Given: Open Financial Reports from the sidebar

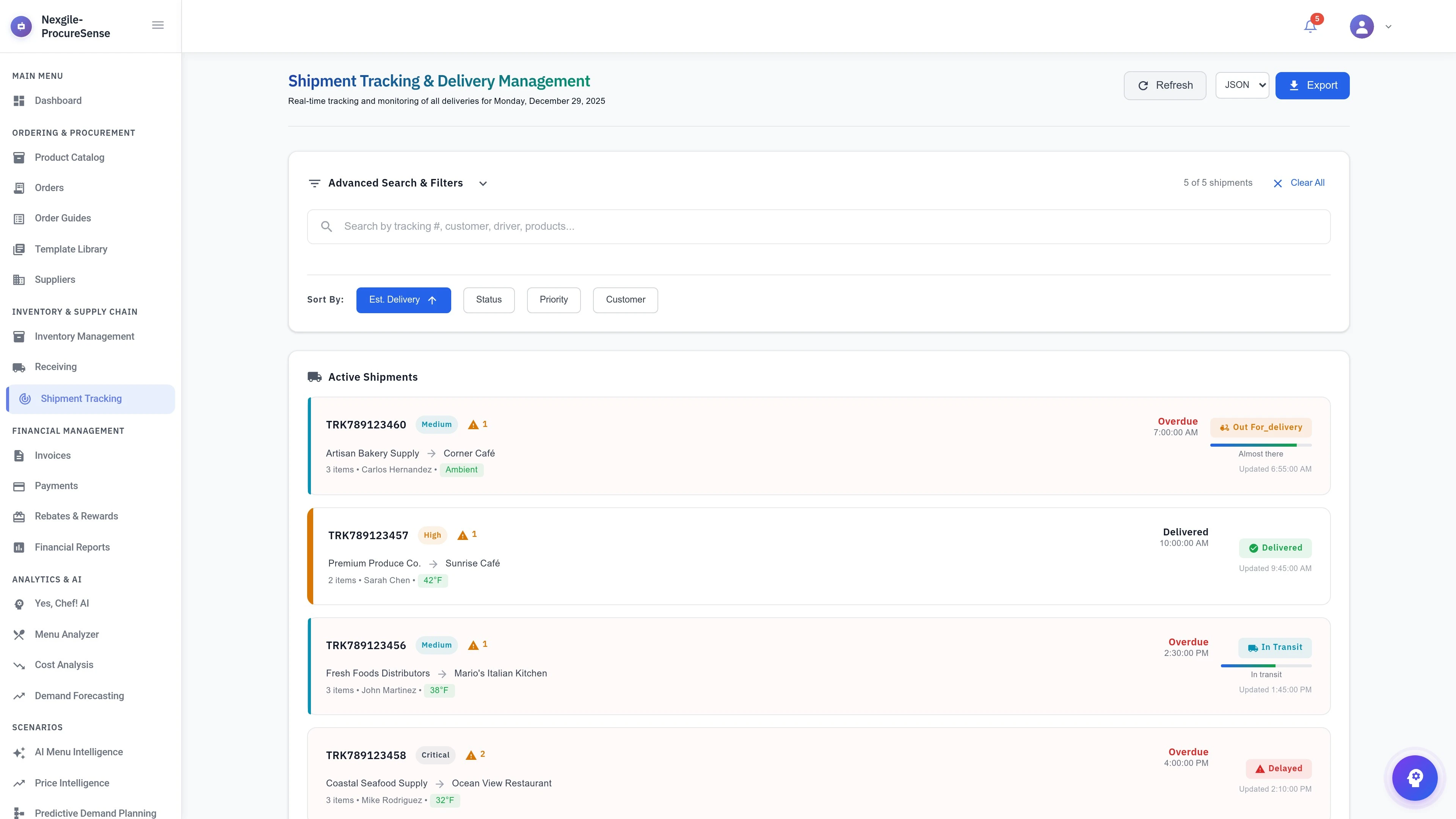Looking at the screenshot, I should click(72, 547).
